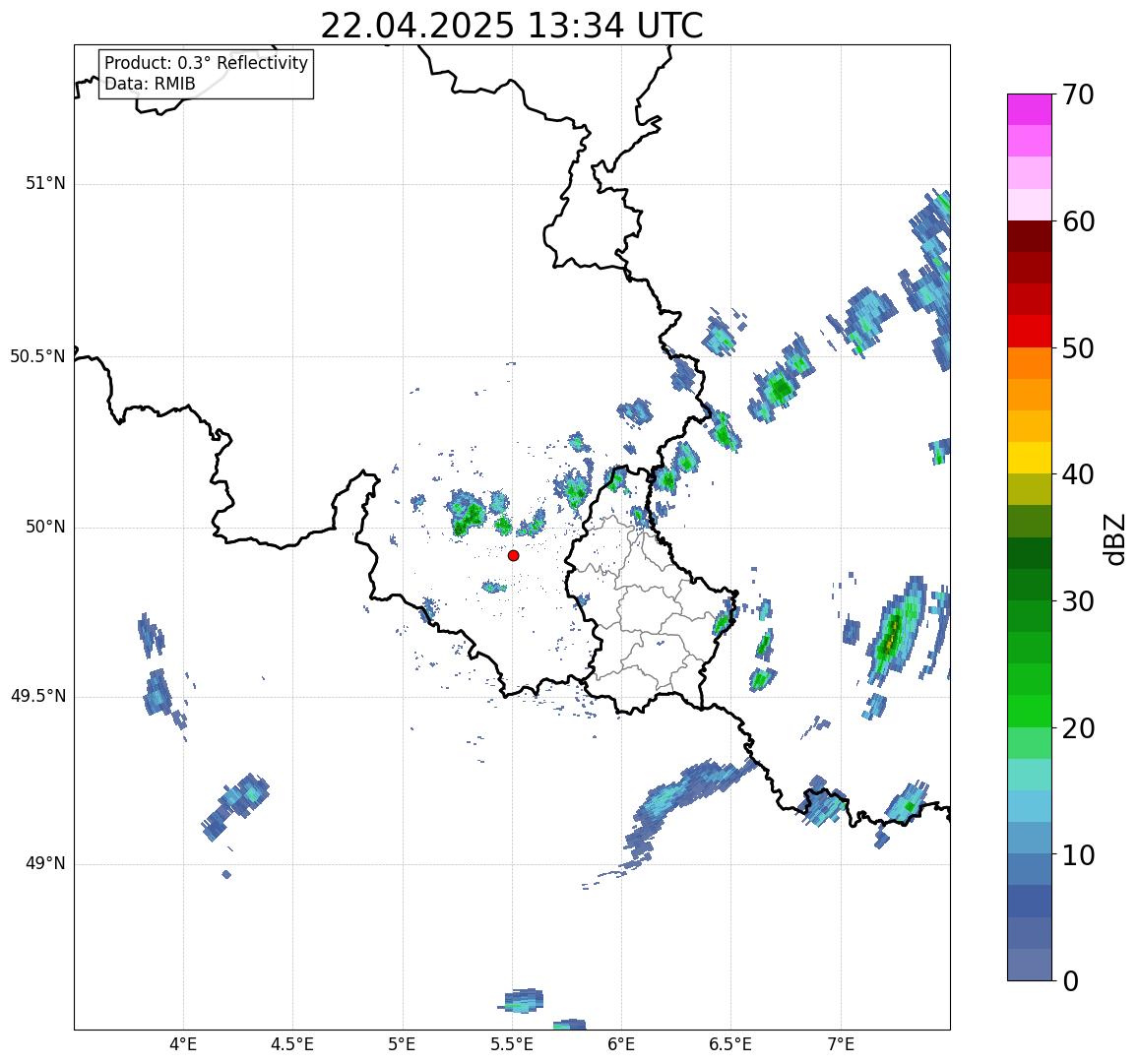
Task: Click the colorbar 70 tick label
Action: pos(1078,94)
